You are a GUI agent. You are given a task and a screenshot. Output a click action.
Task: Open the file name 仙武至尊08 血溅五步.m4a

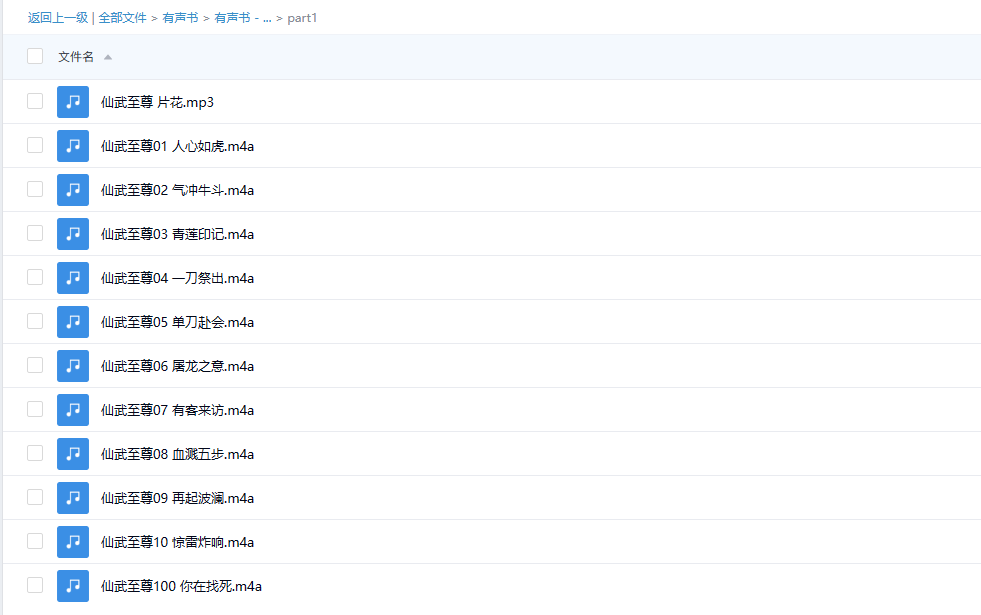[x=177, y=454]
